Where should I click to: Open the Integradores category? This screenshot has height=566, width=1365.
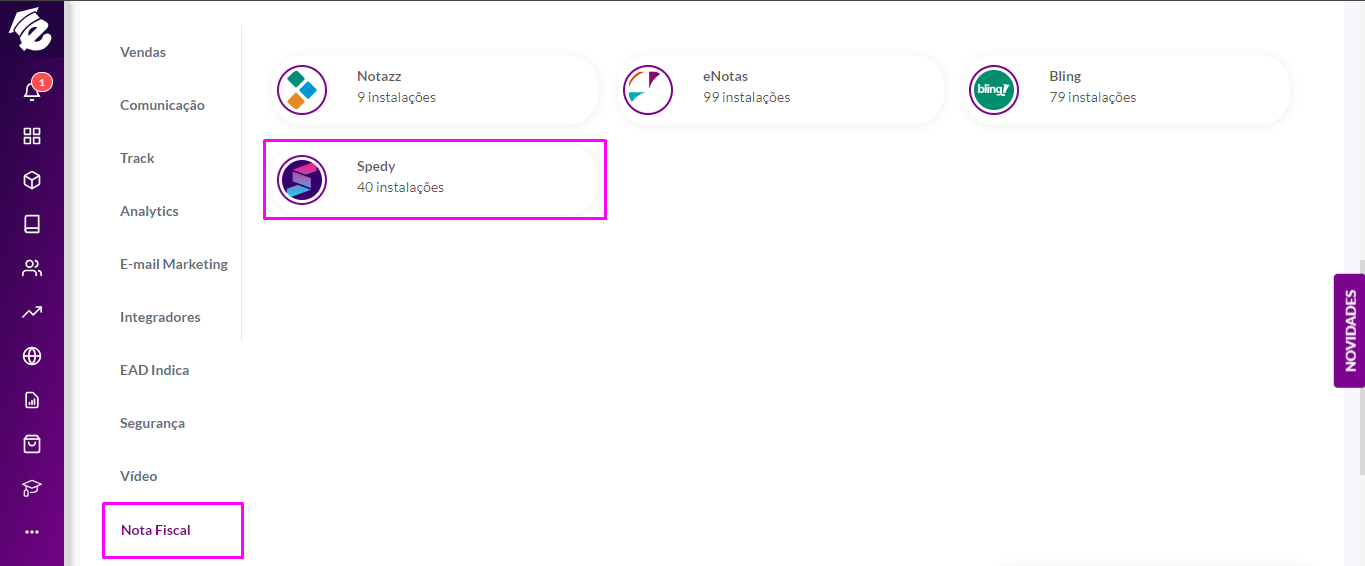pyautogui.click(x=160, y=317)
